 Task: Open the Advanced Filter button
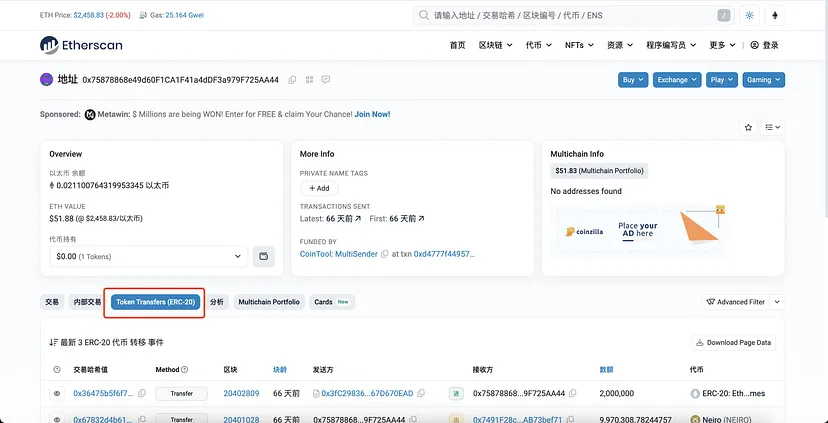[x=736, y=302]
